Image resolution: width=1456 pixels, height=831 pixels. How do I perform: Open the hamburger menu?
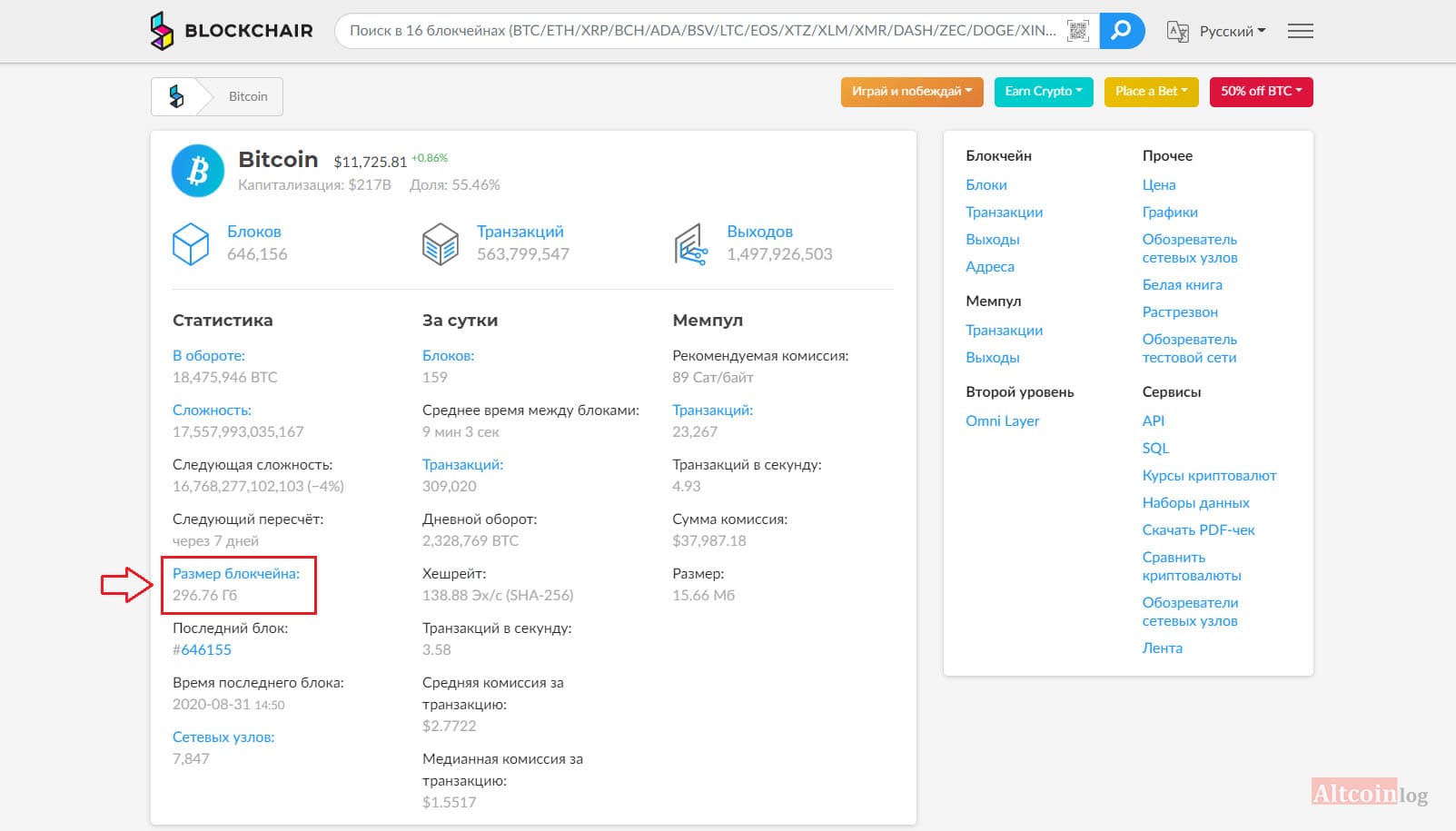(x=1301, y=32)
